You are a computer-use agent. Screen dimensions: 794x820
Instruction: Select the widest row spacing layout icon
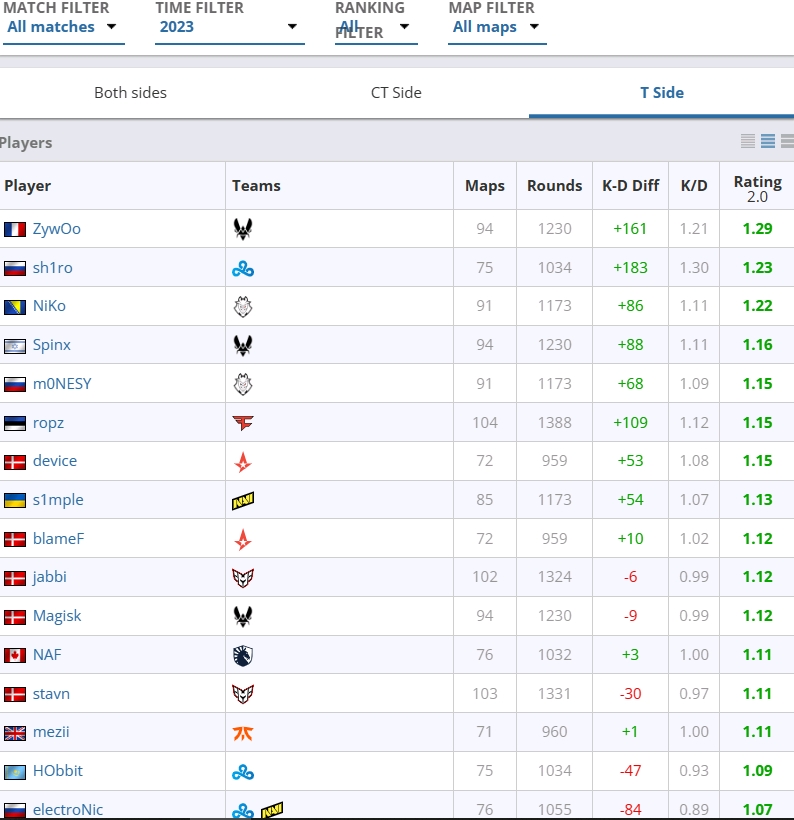[x=787, y=141]
